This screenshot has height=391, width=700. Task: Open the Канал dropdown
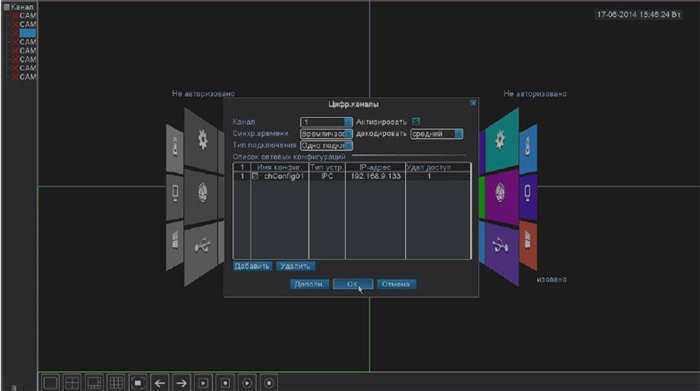[x=326, y=122]
